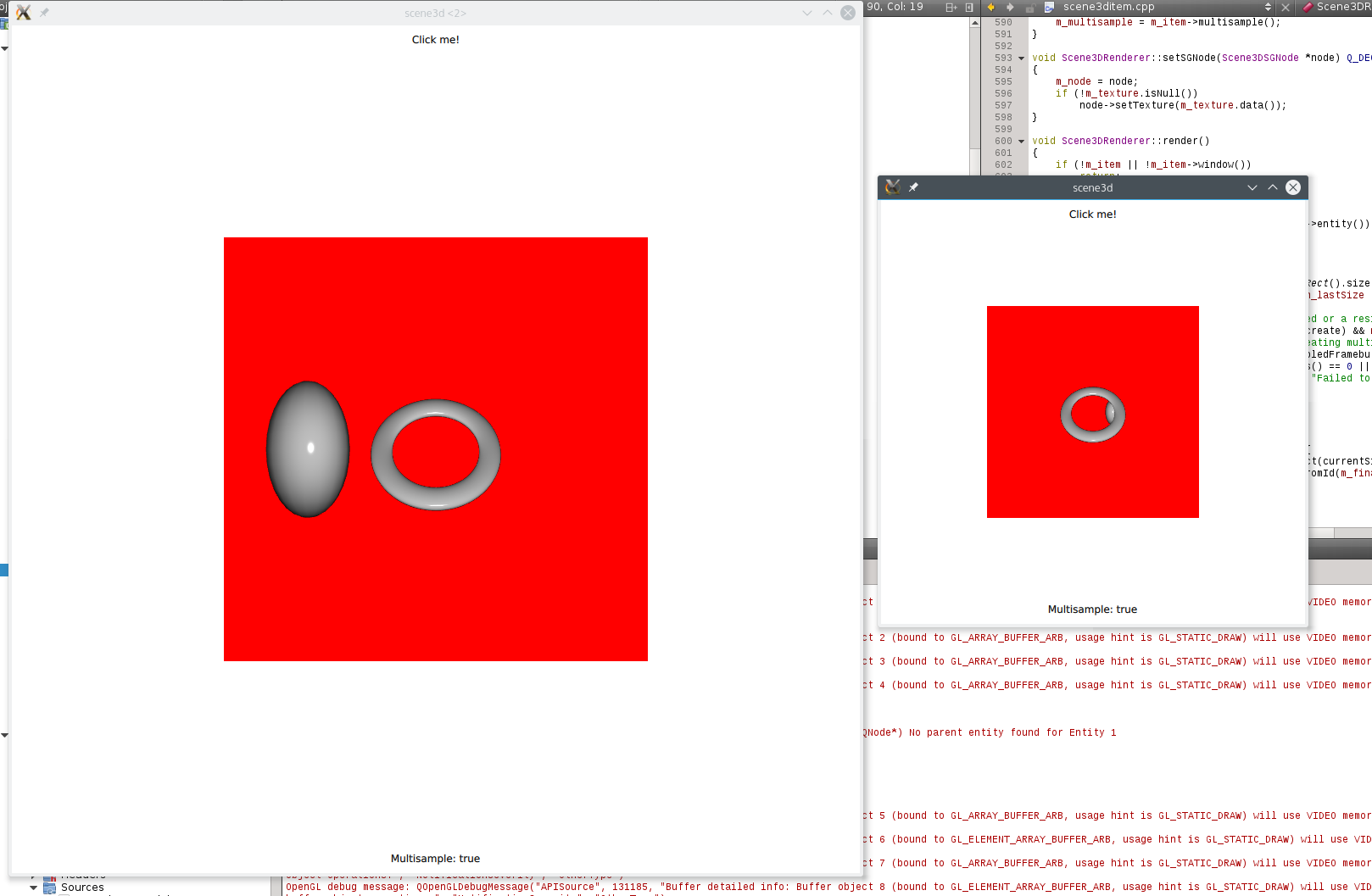Maximize the scene3d <2> window with its up chevron
This screenshot has height=896, width=1372.
[828, 13]
